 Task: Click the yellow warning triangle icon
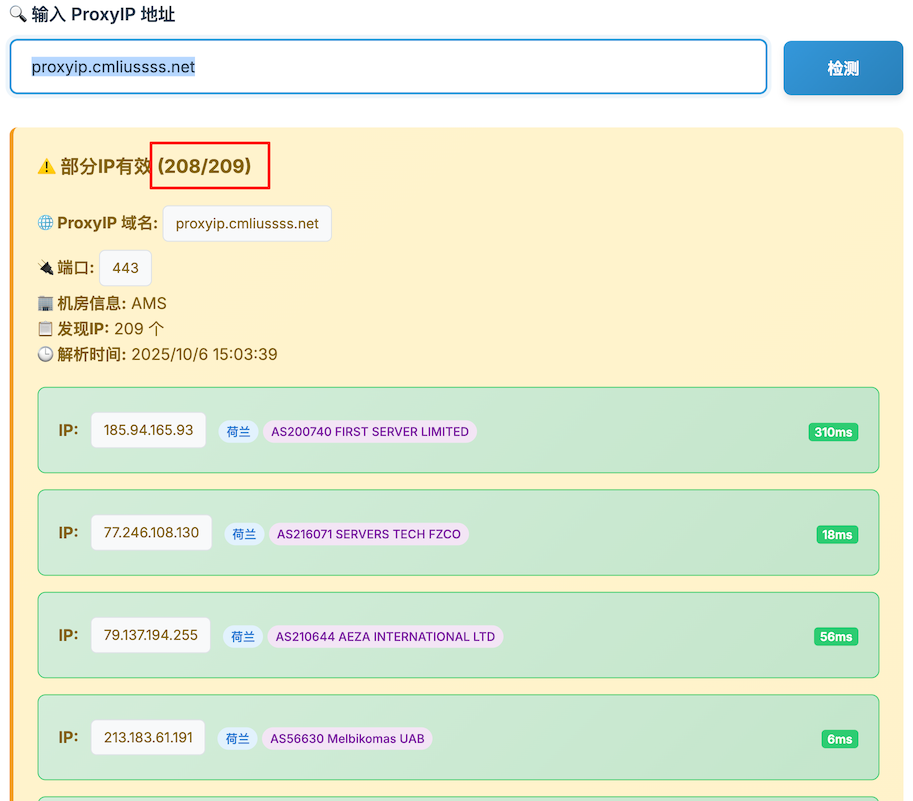click(46, 167)
